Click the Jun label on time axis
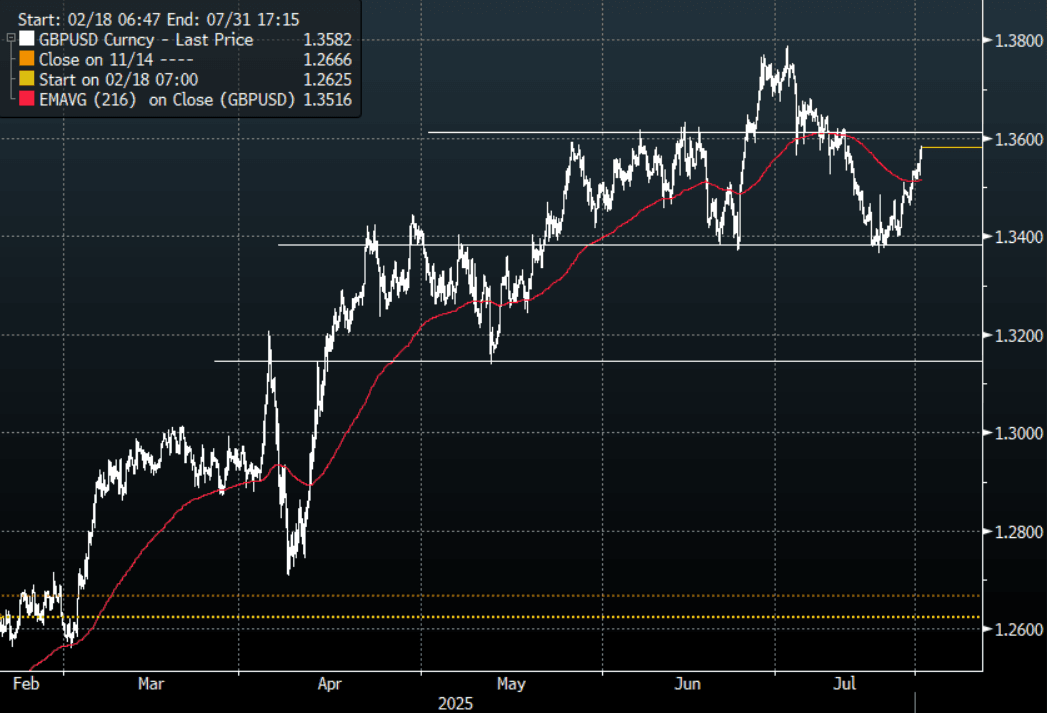The height and width of the screenshot is (713, 1047). tap(688, 684)
